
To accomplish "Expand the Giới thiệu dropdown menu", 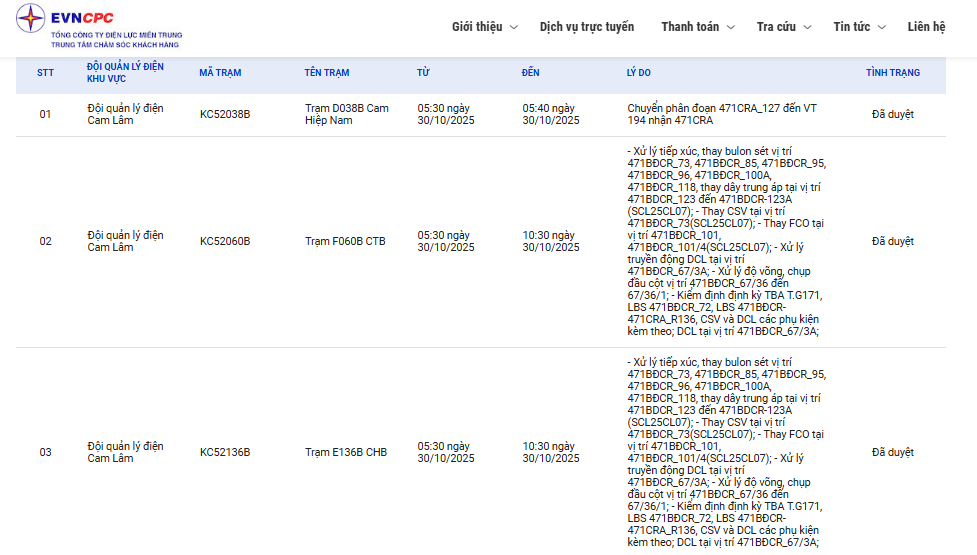I will coord(484,27).
